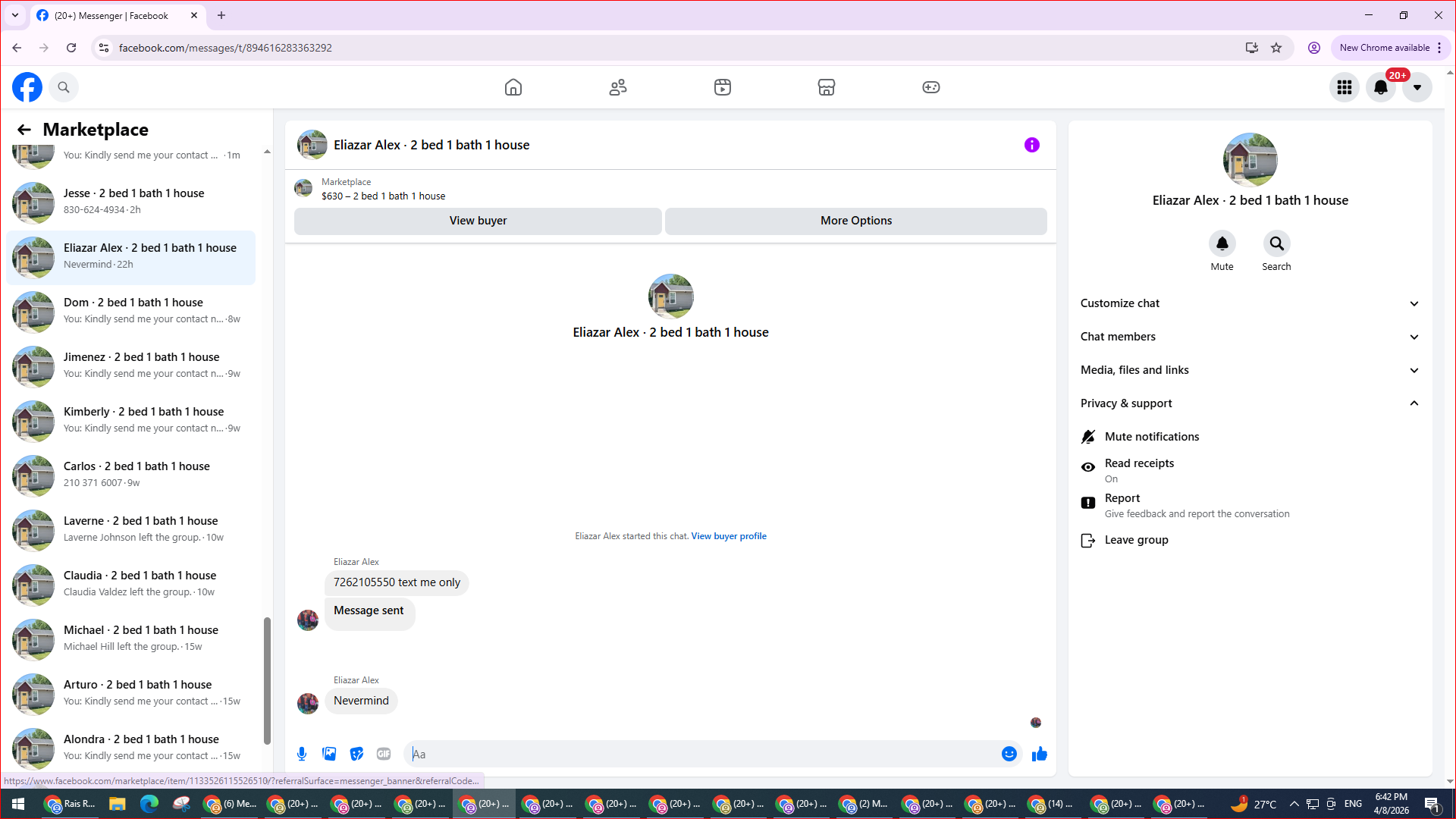Screen dimensions: 1456x819
Task: Open the emoji picker in message box
Action: pos(1009,754)
